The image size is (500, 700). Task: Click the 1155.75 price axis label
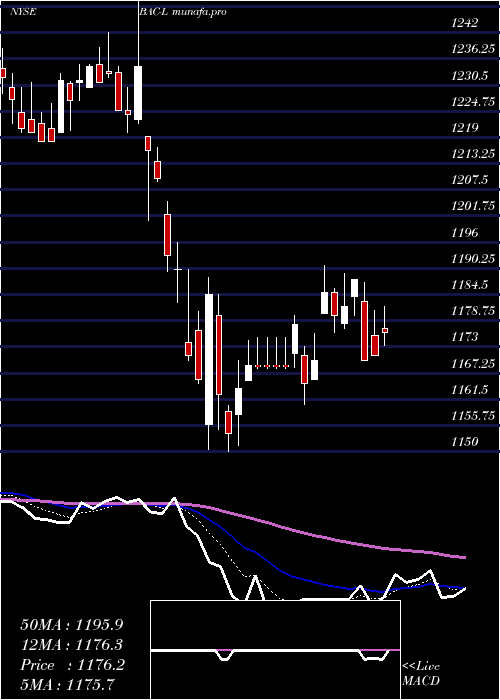(473, 416)
